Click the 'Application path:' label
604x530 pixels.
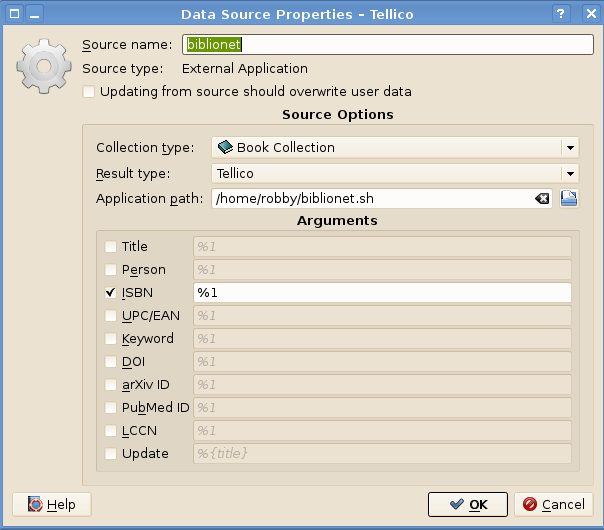coord(149,199)
